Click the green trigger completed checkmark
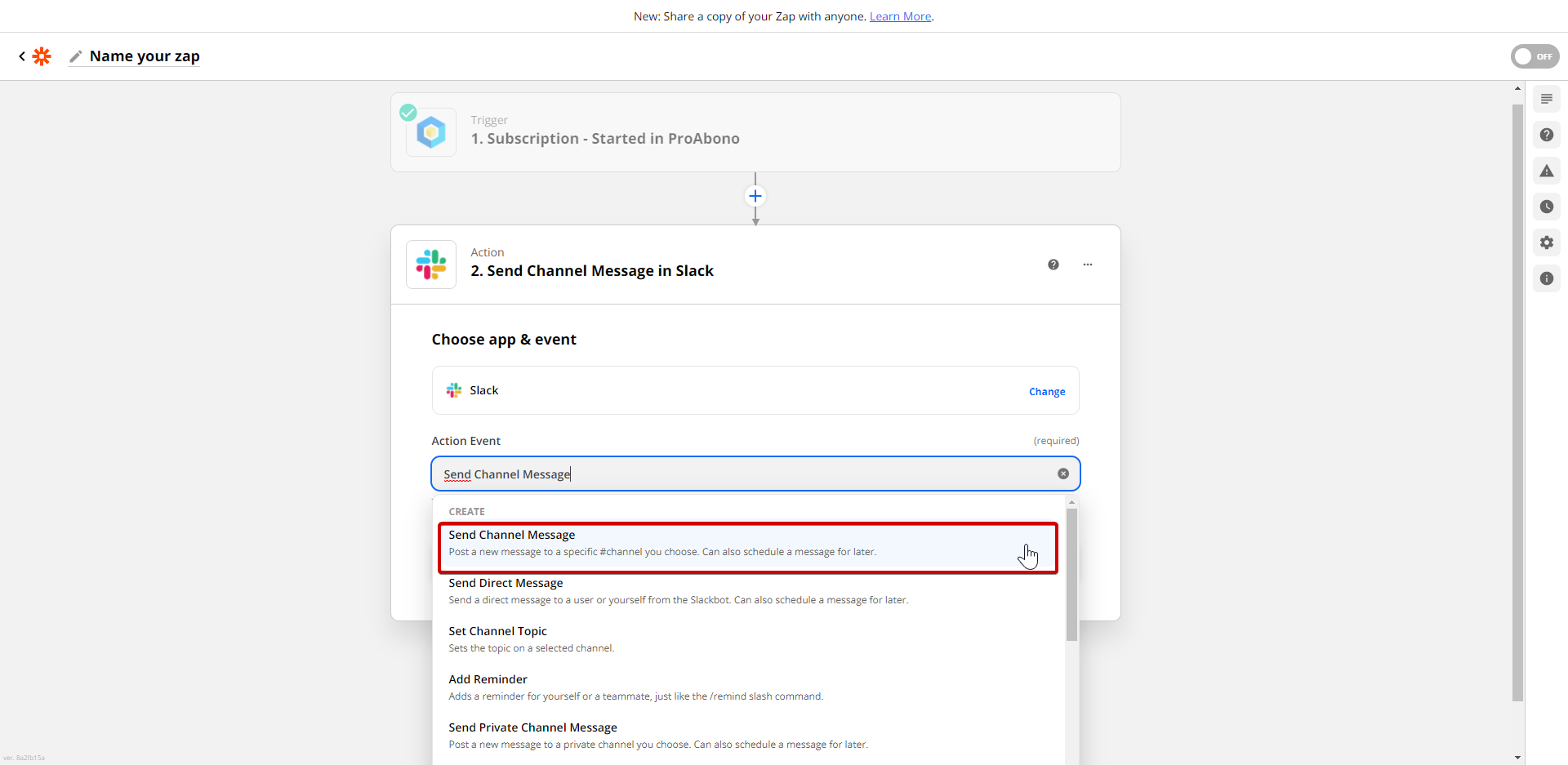The width and height of the screenshot is (1568, 765). click(408, 113)
